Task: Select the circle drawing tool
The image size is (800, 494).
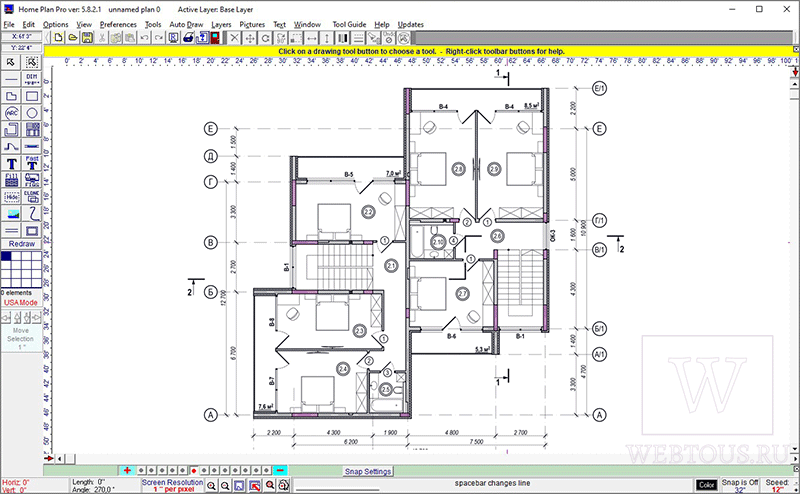Action: [x=32, y=113]
